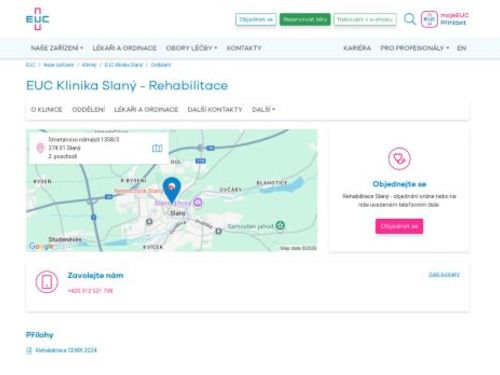Open map view icon in address box
500x375 pixels.
pos(157,148)
